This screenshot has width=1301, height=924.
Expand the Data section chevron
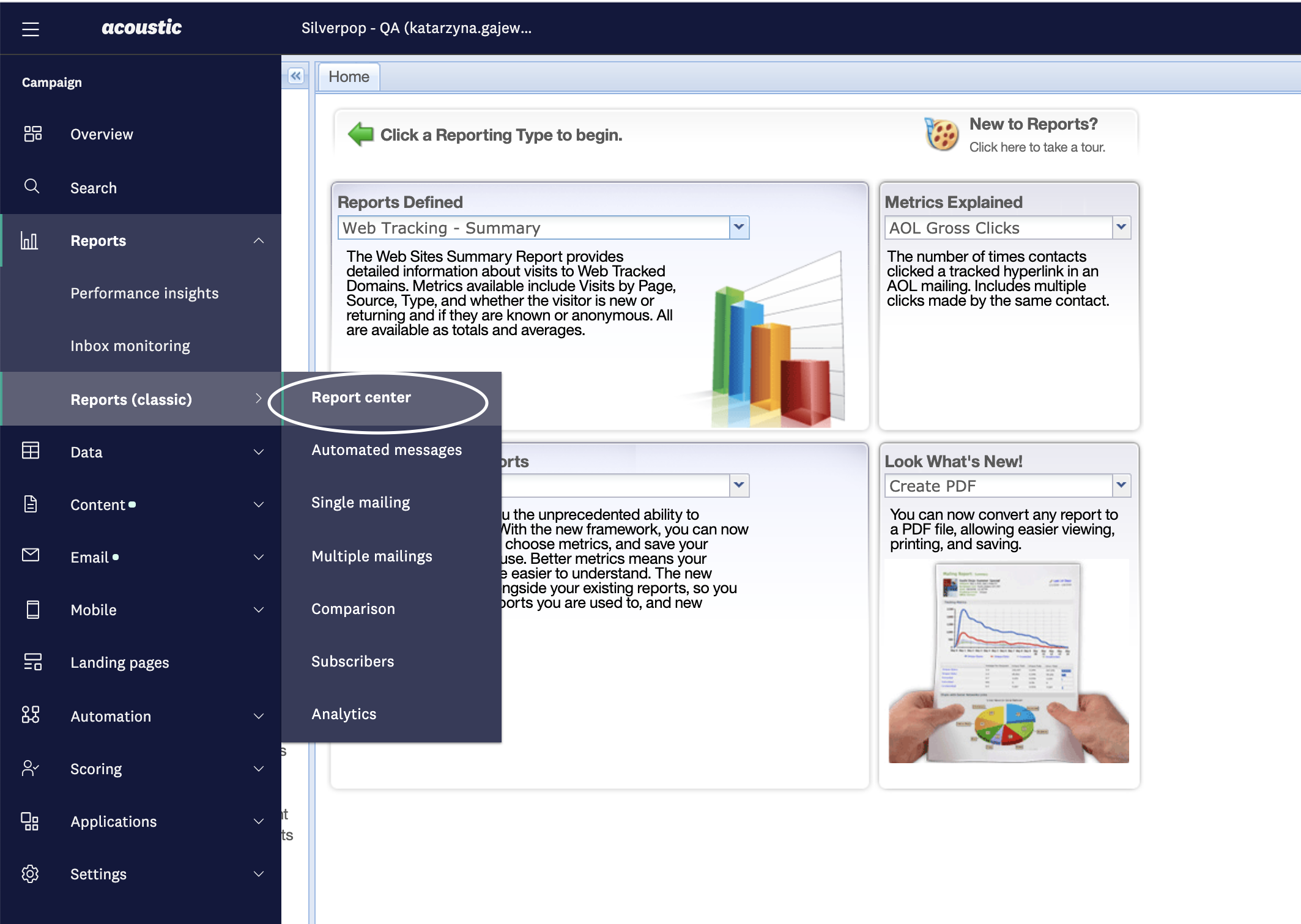click(x=259, y=452)
